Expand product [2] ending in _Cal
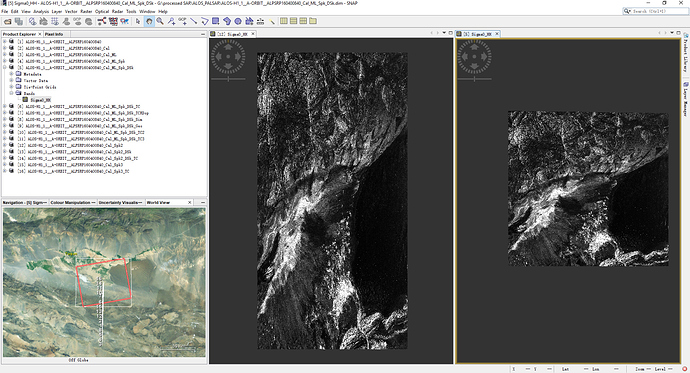The width and height of the screenshot is (690, 373). coord(5,48)
